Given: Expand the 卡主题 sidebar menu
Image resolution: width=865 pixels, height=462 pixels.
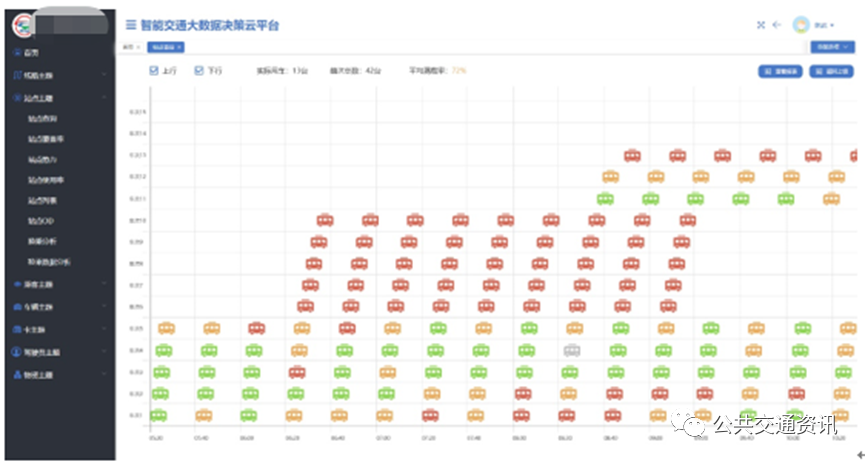Looking at the screenshot, I should (104, 329).
